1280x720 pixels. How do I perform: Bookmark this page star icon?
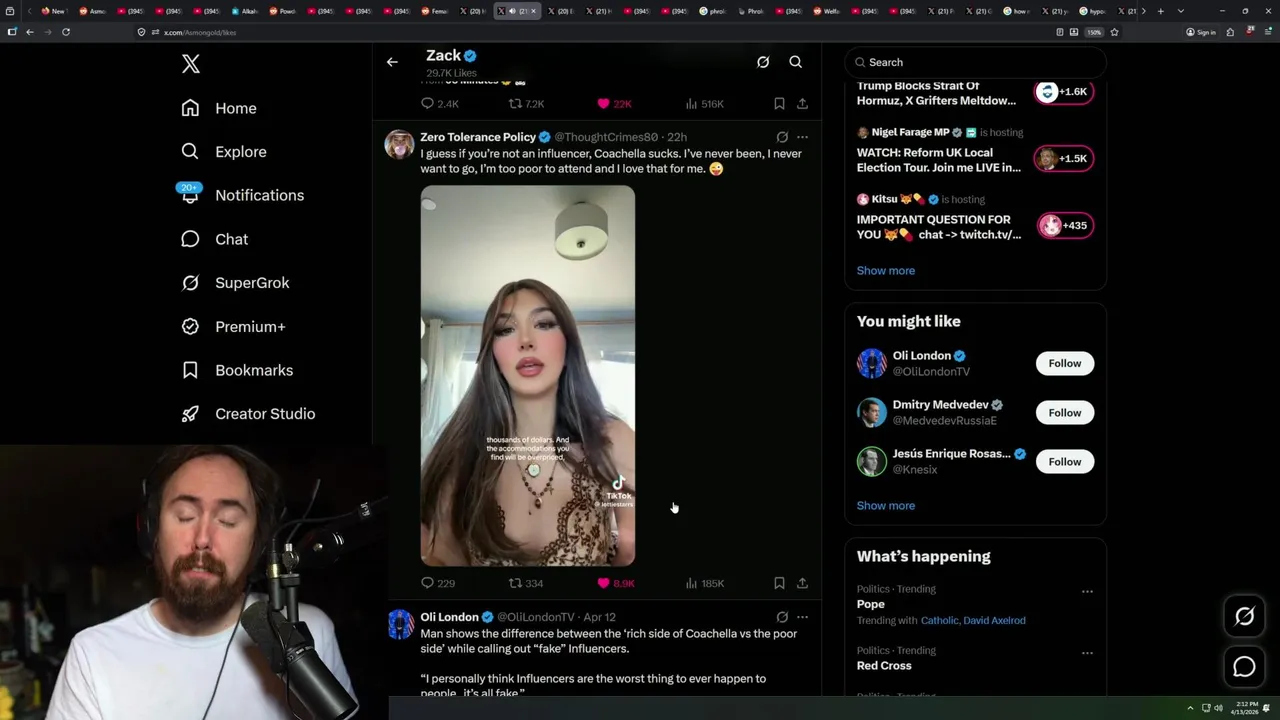[x=1114, y=32]
